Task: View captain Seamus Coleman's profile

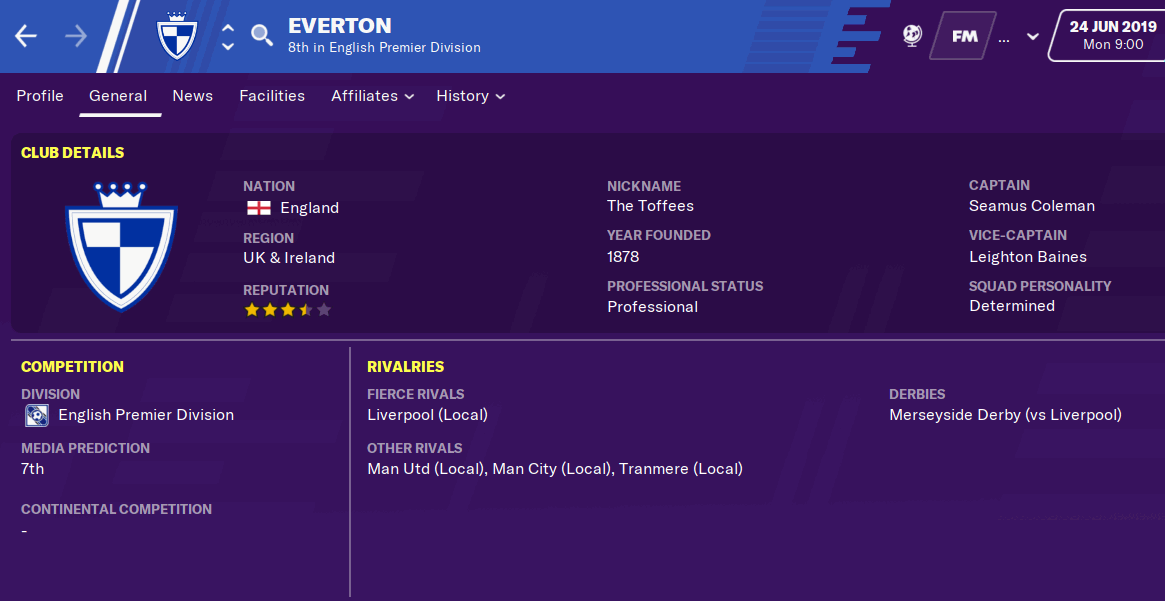Action: click(x=1032, y=205)
